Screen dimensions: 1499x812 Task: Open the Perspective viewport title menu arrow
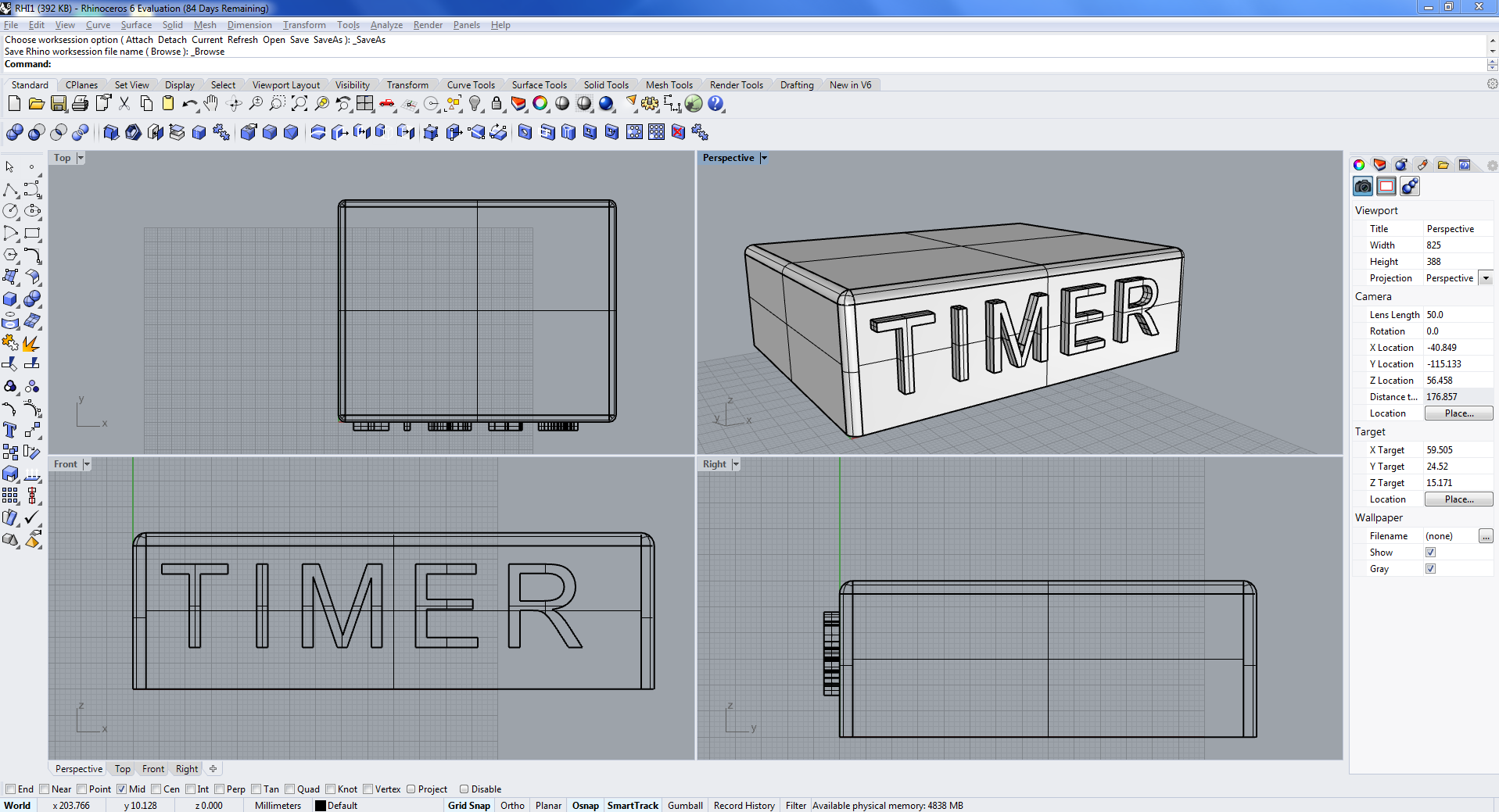point(764,158)
